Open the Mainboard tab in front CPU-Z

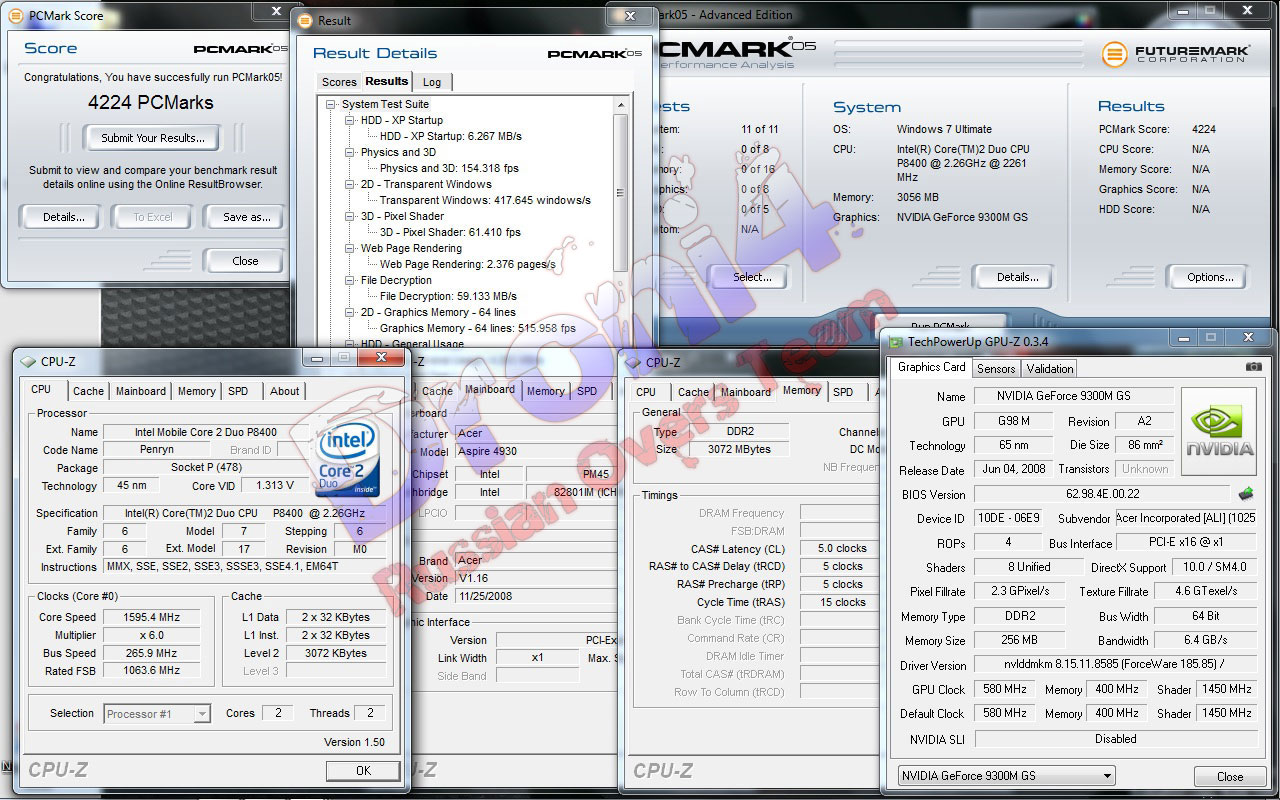pos(141,391)
